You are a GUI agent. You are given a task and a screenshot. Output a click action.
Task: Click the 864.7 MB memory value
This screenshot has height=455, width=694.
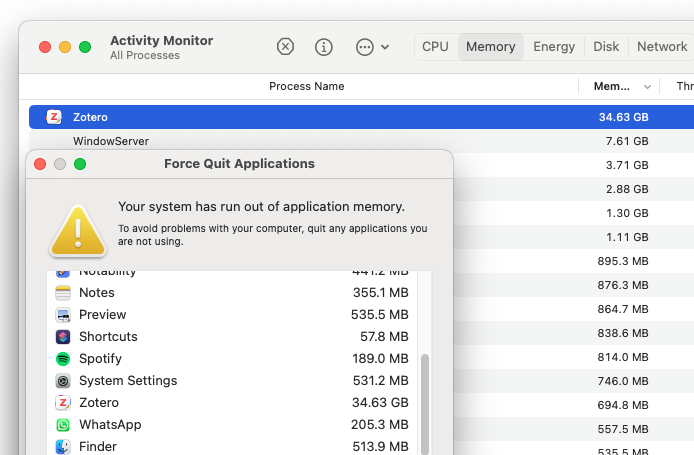coord(623,309)
